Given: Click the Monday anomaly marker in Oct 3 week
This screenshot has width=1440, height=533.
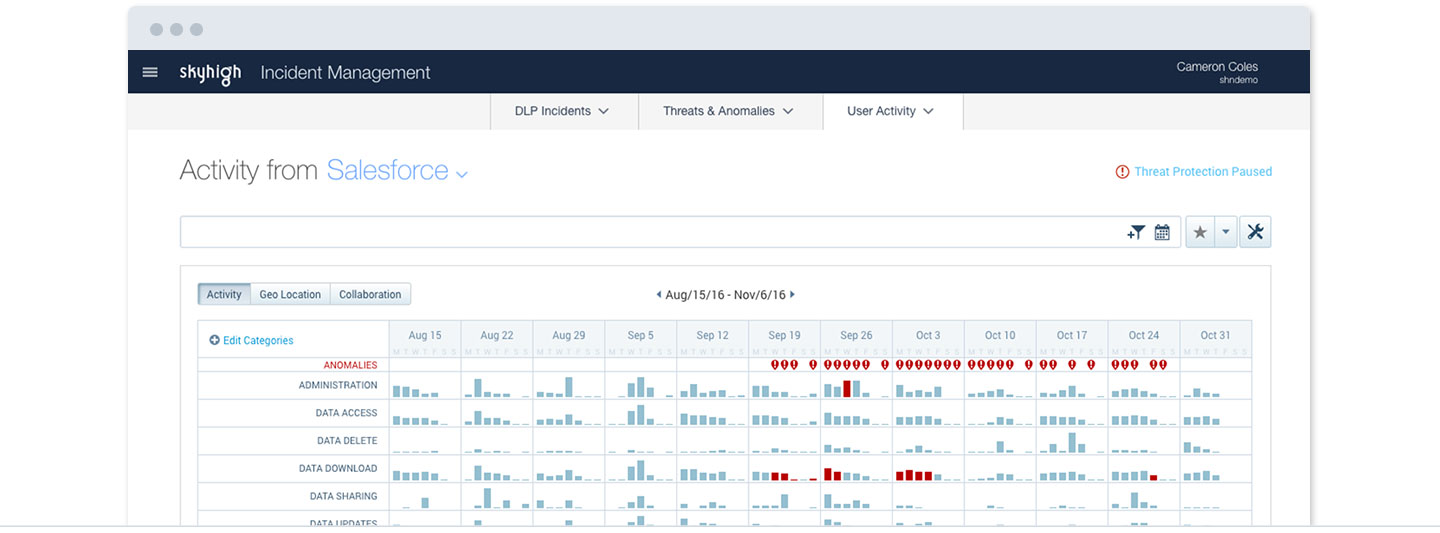Looking at the screenshot, I should coord(899,365).
